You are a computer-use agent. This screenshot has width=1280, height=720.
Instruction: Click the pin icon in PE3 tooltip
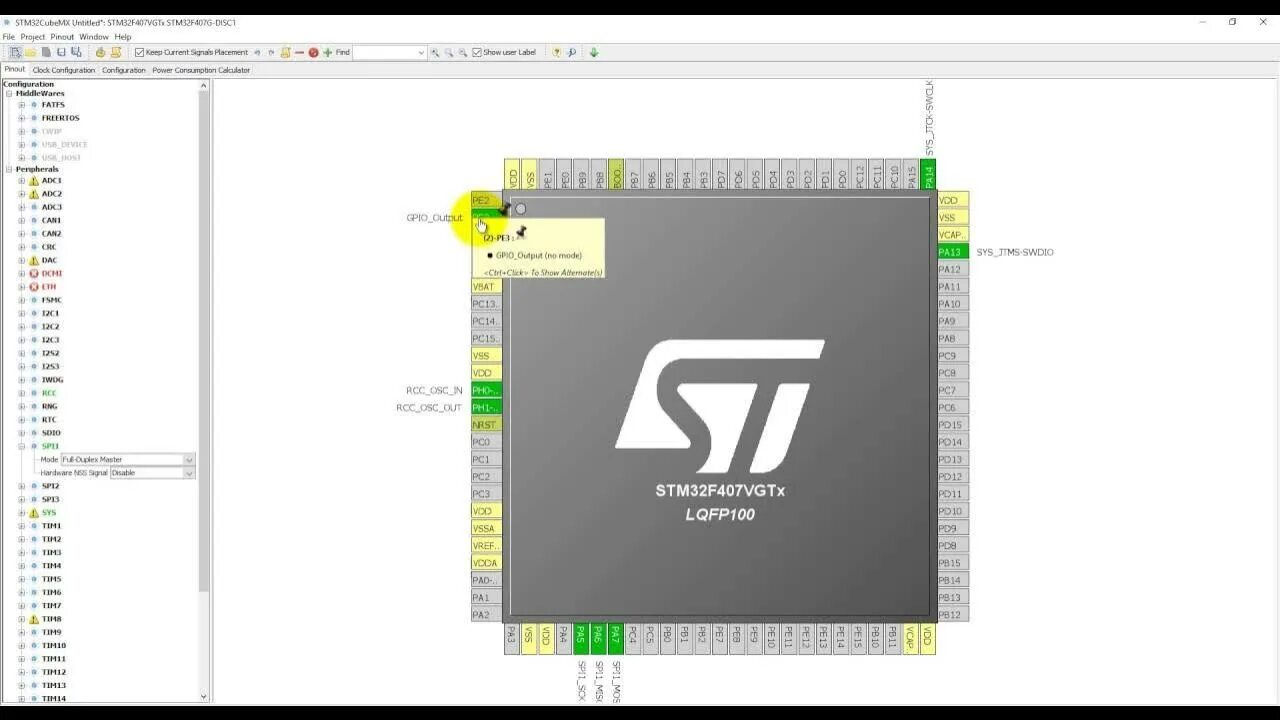(x=520, y=232)
